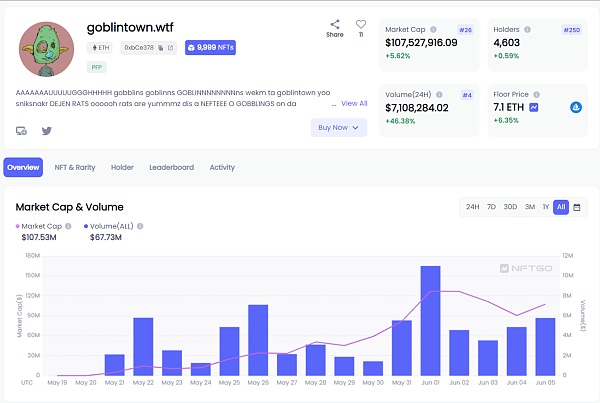Image resolution: width=600 pixels, height=403 pixels.
Task: Select the 24H time range
Action: (x=473, y=207)
